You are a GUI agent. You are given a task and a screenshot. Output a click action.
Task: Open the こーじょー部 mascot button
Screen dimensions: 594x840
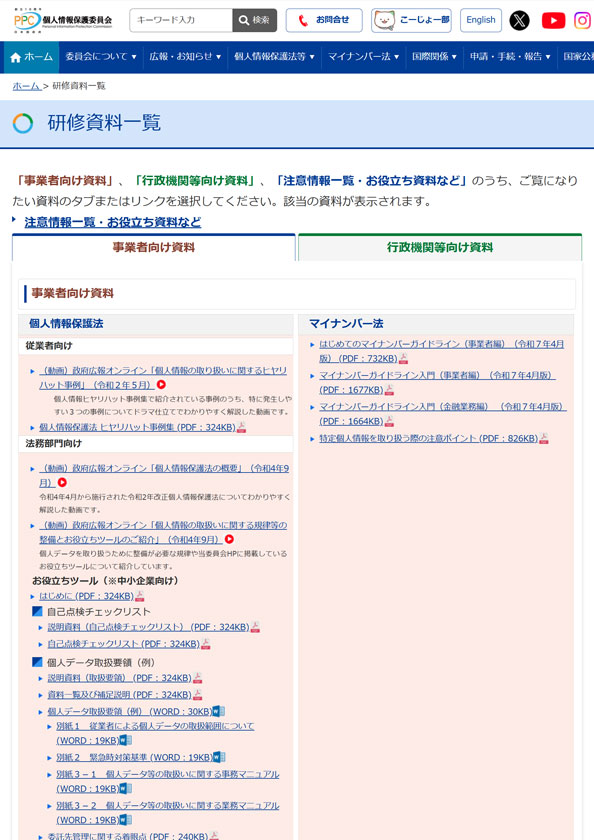coord(411,20)
